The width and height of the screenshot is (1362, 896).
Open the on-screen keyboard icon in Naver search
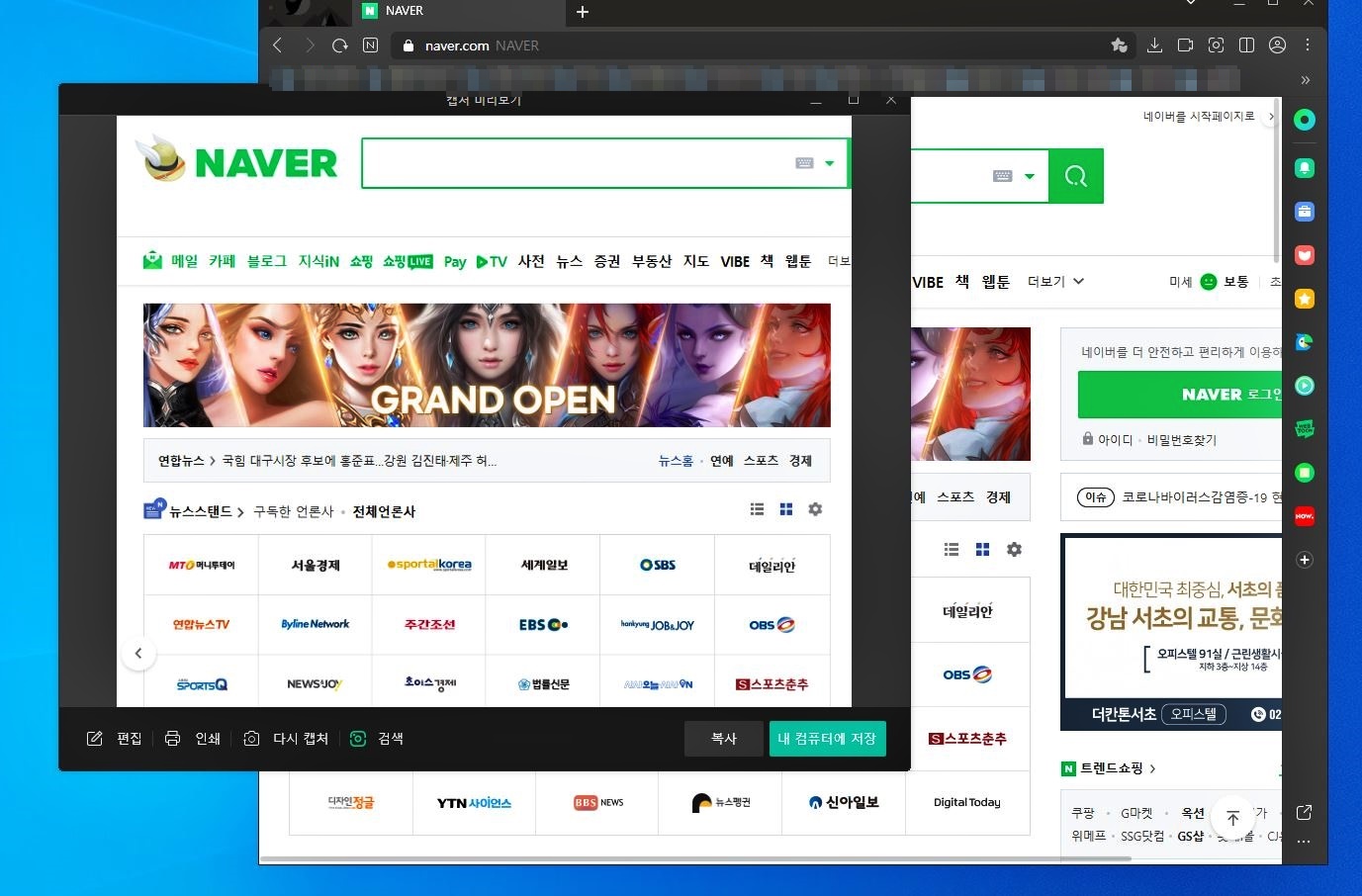pos(1002,176)
